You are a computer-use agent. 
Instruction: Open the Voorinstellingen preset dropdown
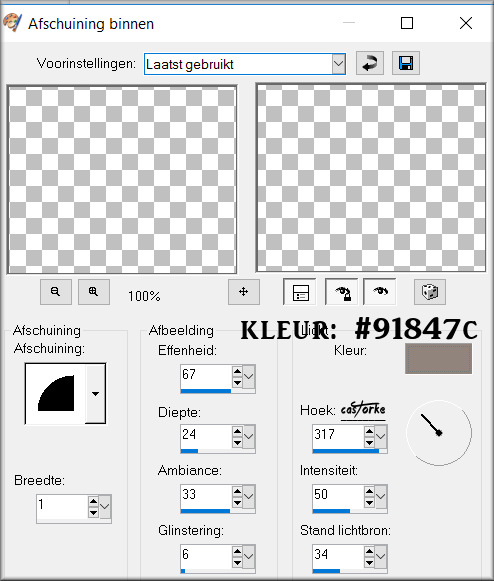pos(338,64)
